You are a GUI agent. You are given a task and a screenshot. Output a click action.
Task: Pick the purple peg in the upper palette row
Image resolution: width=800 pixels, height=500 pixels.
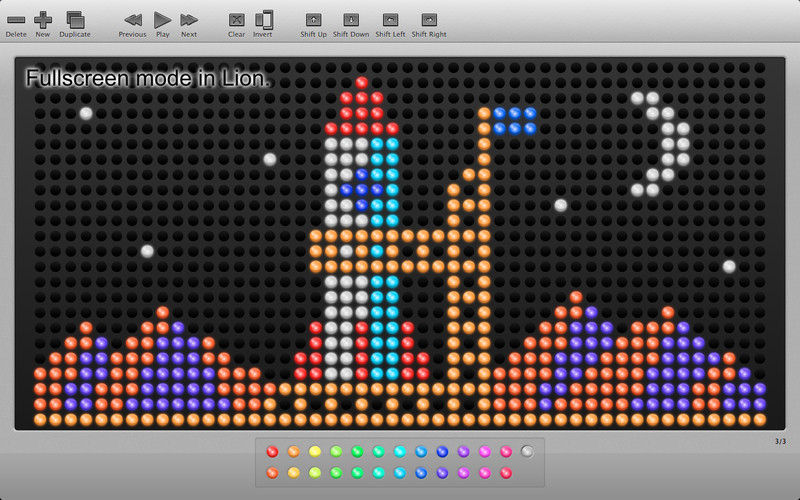(x=464, y=452)
